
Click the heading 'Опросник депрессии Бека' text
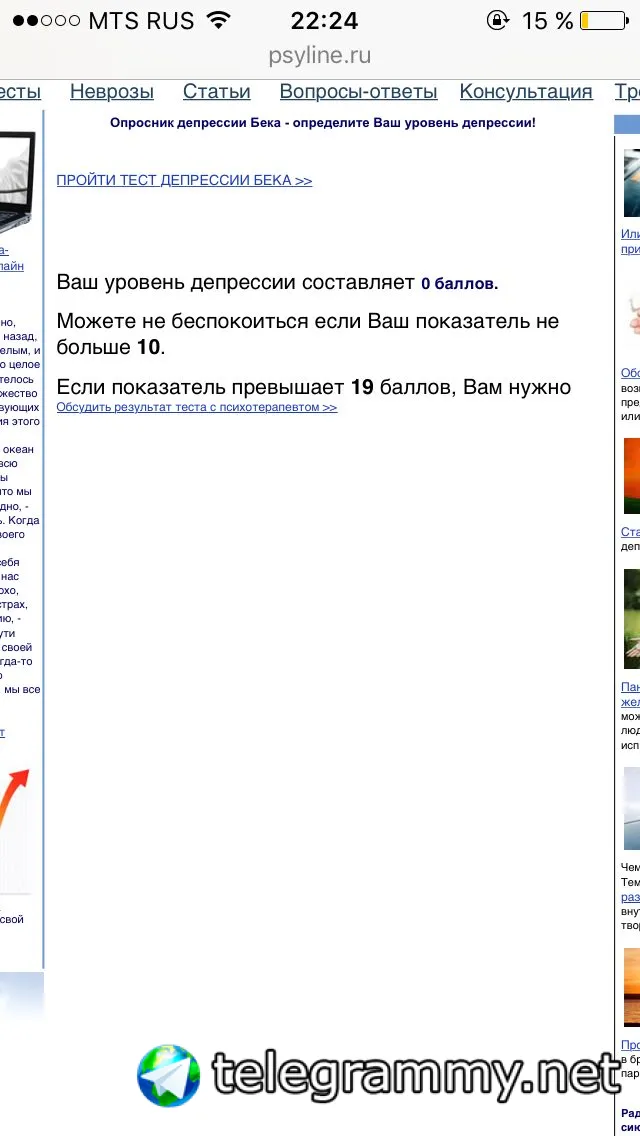point(195,122)
